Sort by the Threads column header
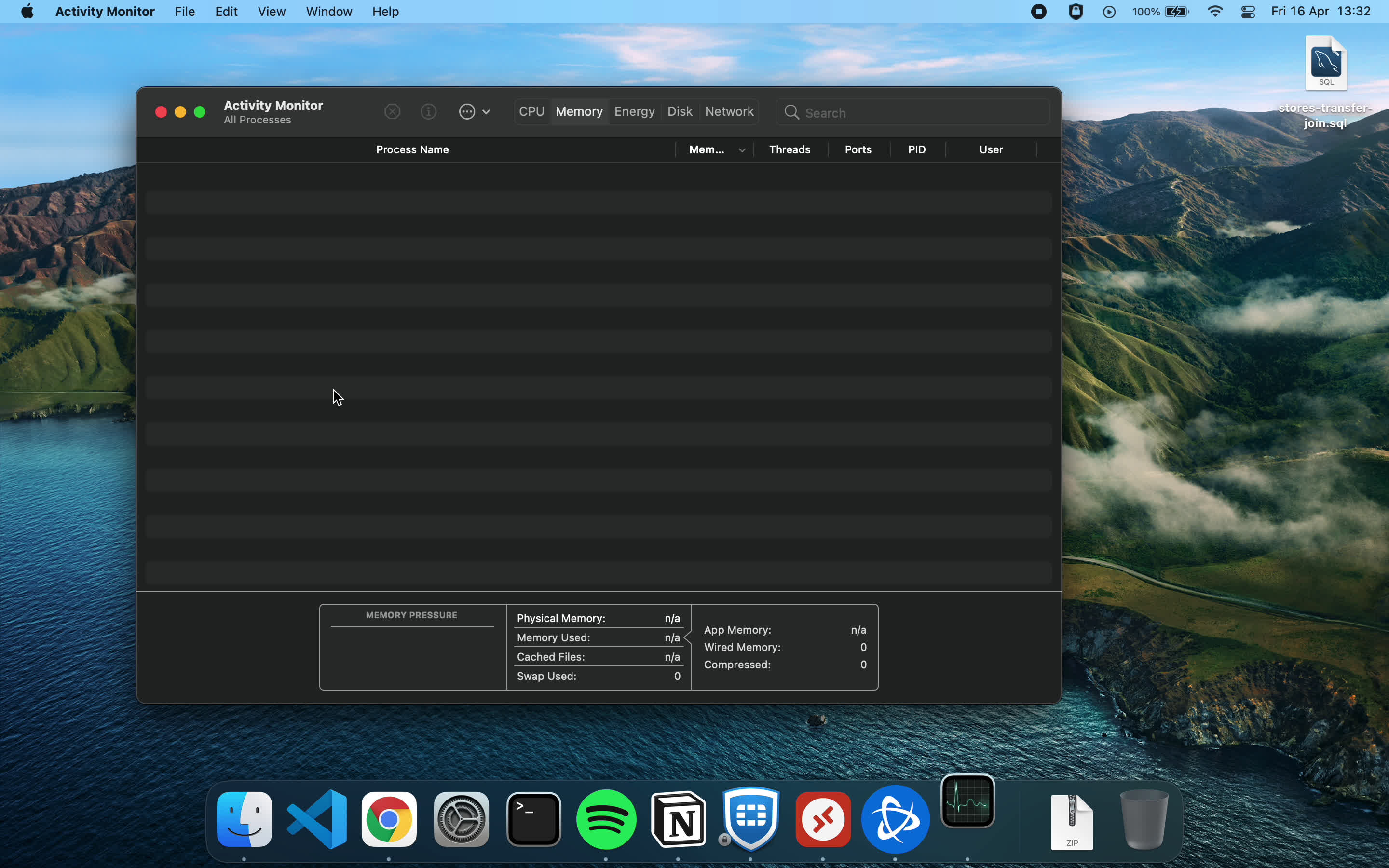The width and height of the screenshot is (1389, 868). coord(789,150)
